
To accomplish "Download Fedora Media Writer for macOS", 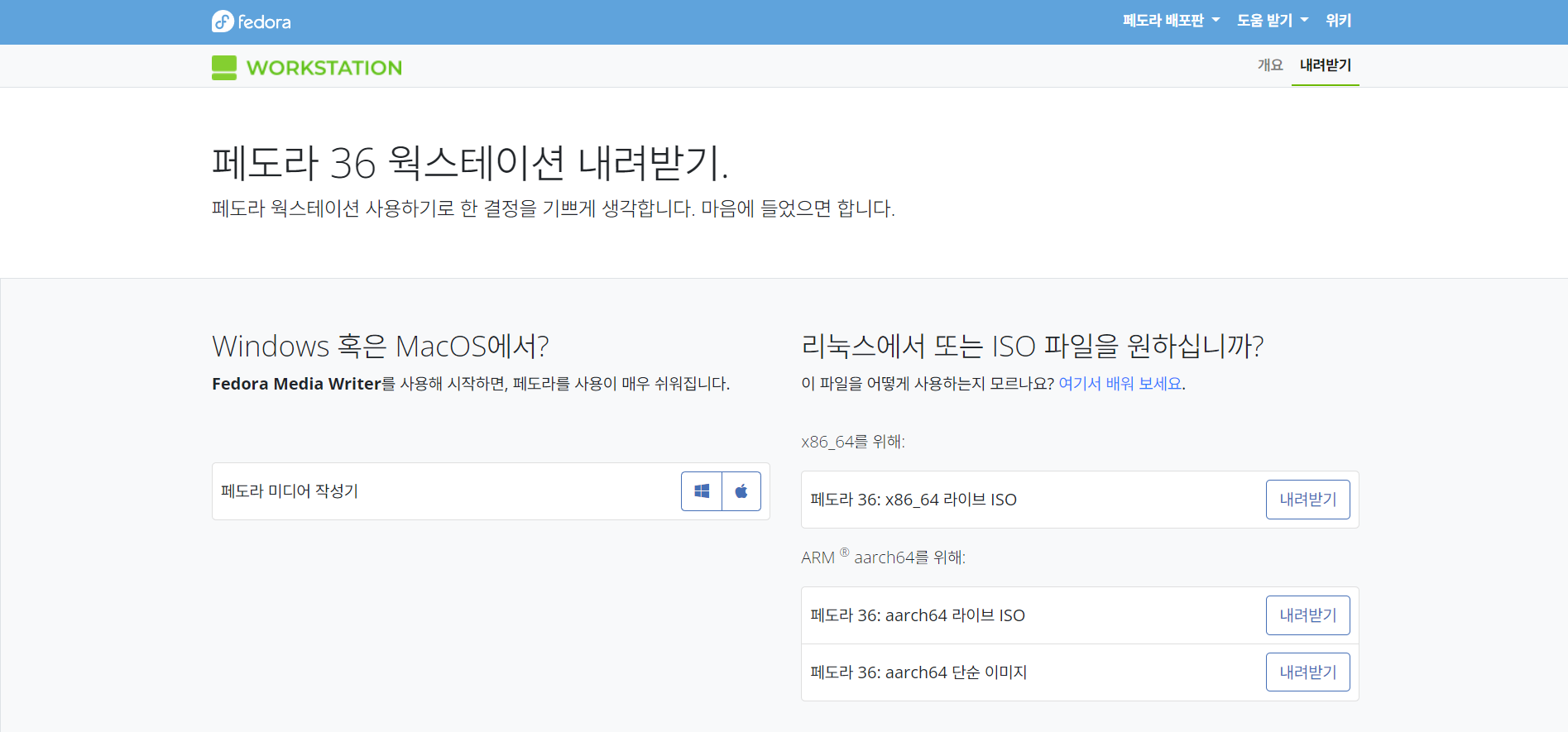I will [741, 491].
